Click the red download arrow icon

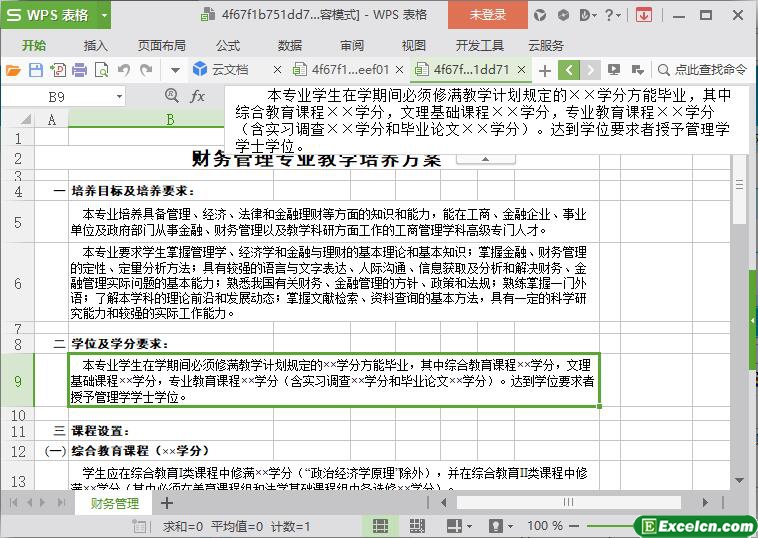(643, 15)
